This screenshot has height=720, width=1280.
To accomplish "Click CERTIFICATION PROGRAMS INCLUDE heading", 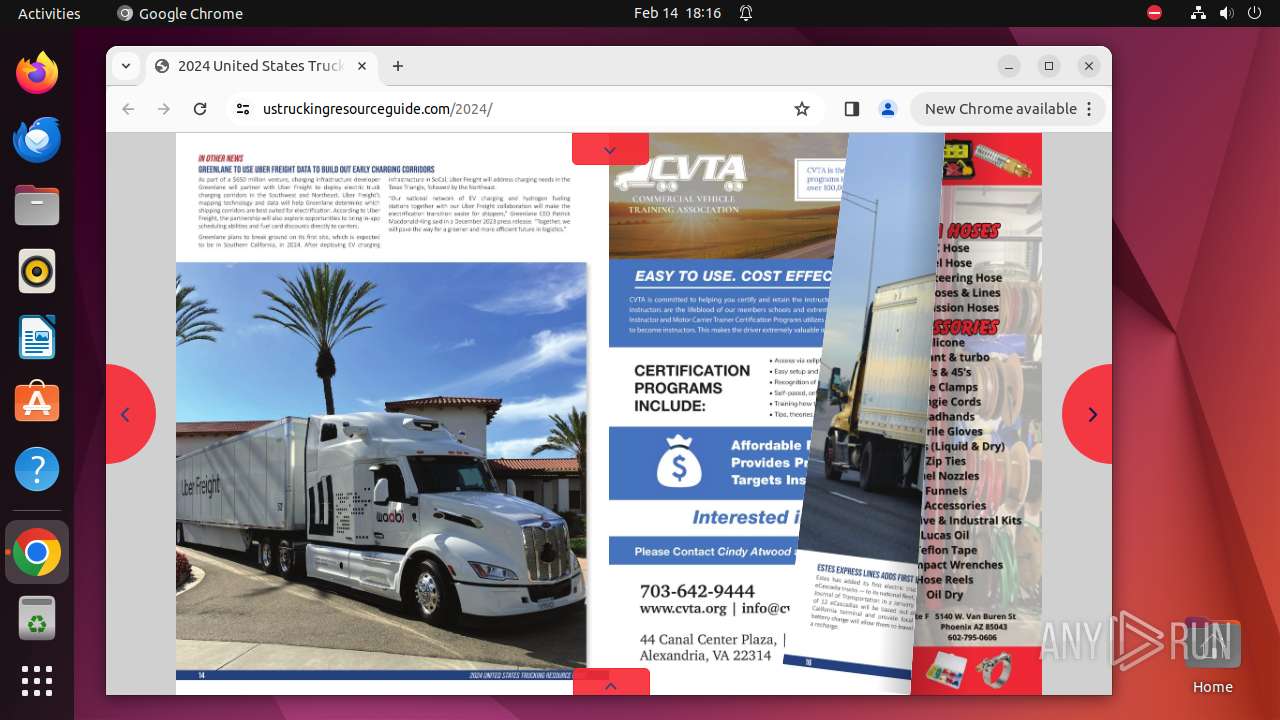I will click(x=692, y=388).
